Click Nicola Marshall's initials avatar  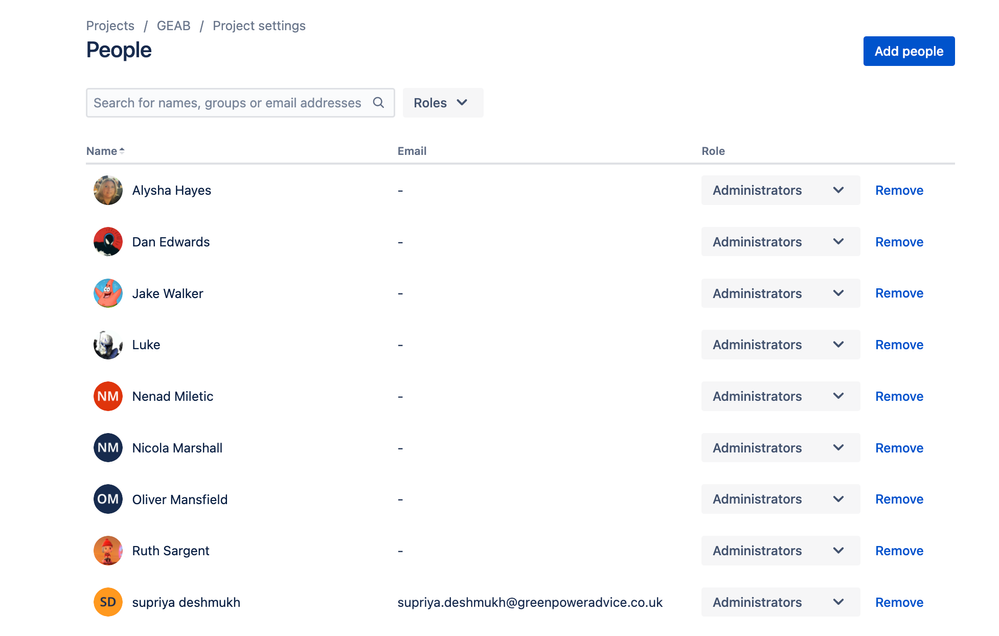(107, 447)
